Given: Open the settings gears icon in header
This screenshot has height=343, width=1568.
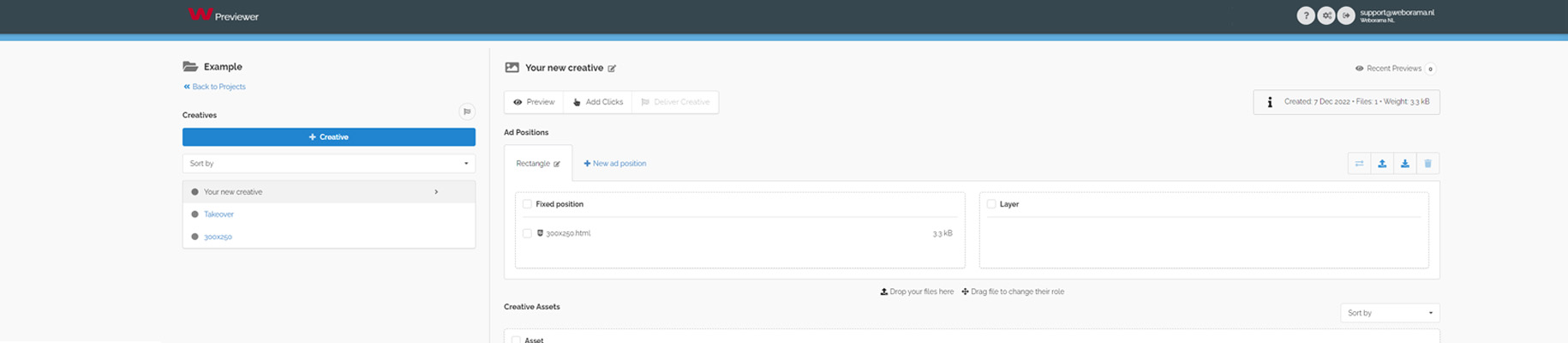Looking at the screenshot, I should coord(1326,15).
